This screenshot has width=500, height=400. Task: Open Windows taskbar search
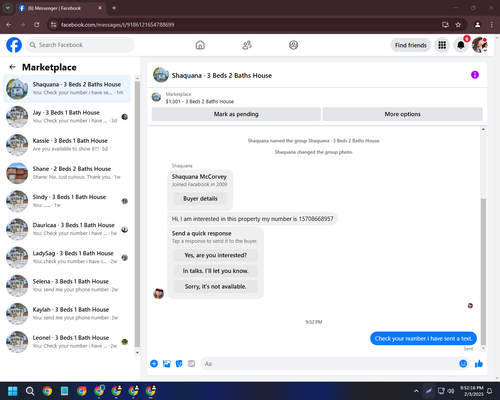30,391
